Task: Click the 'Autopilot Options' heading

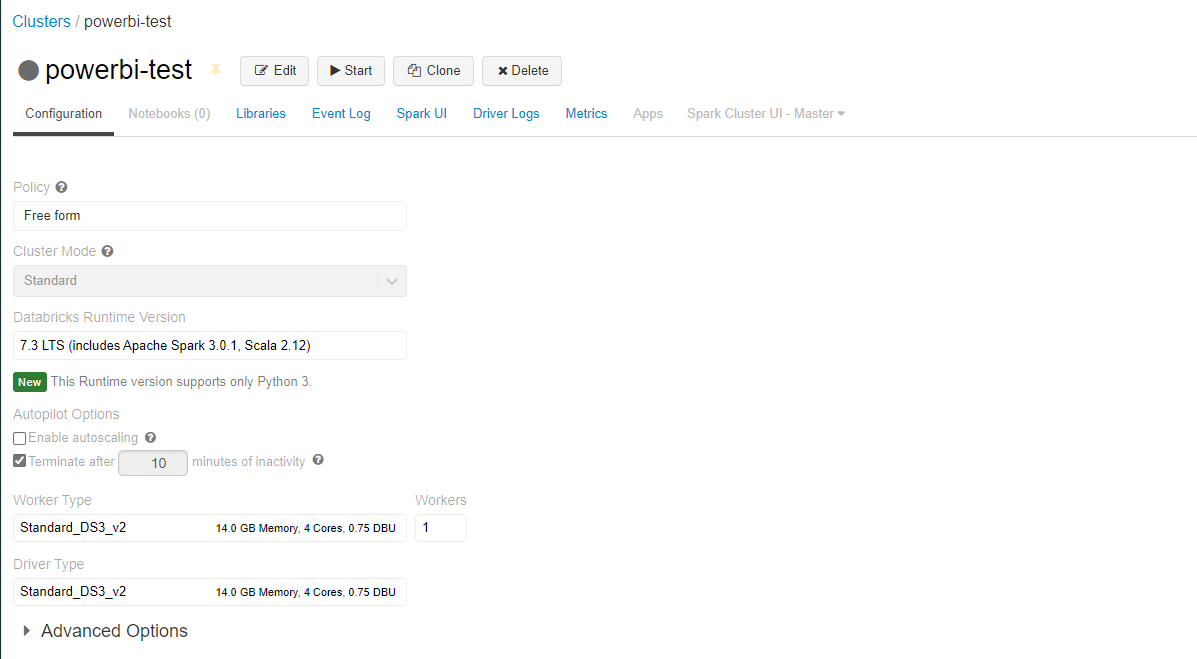Action: pos(66,414)
